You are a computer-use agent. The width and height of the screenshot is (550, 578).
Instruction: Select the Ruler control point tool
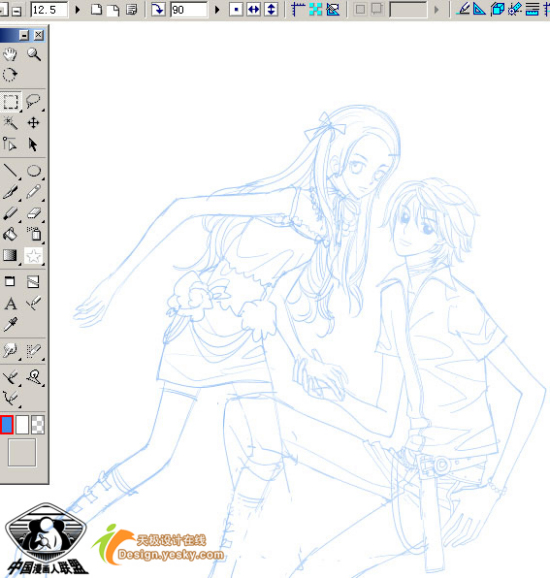10,144
